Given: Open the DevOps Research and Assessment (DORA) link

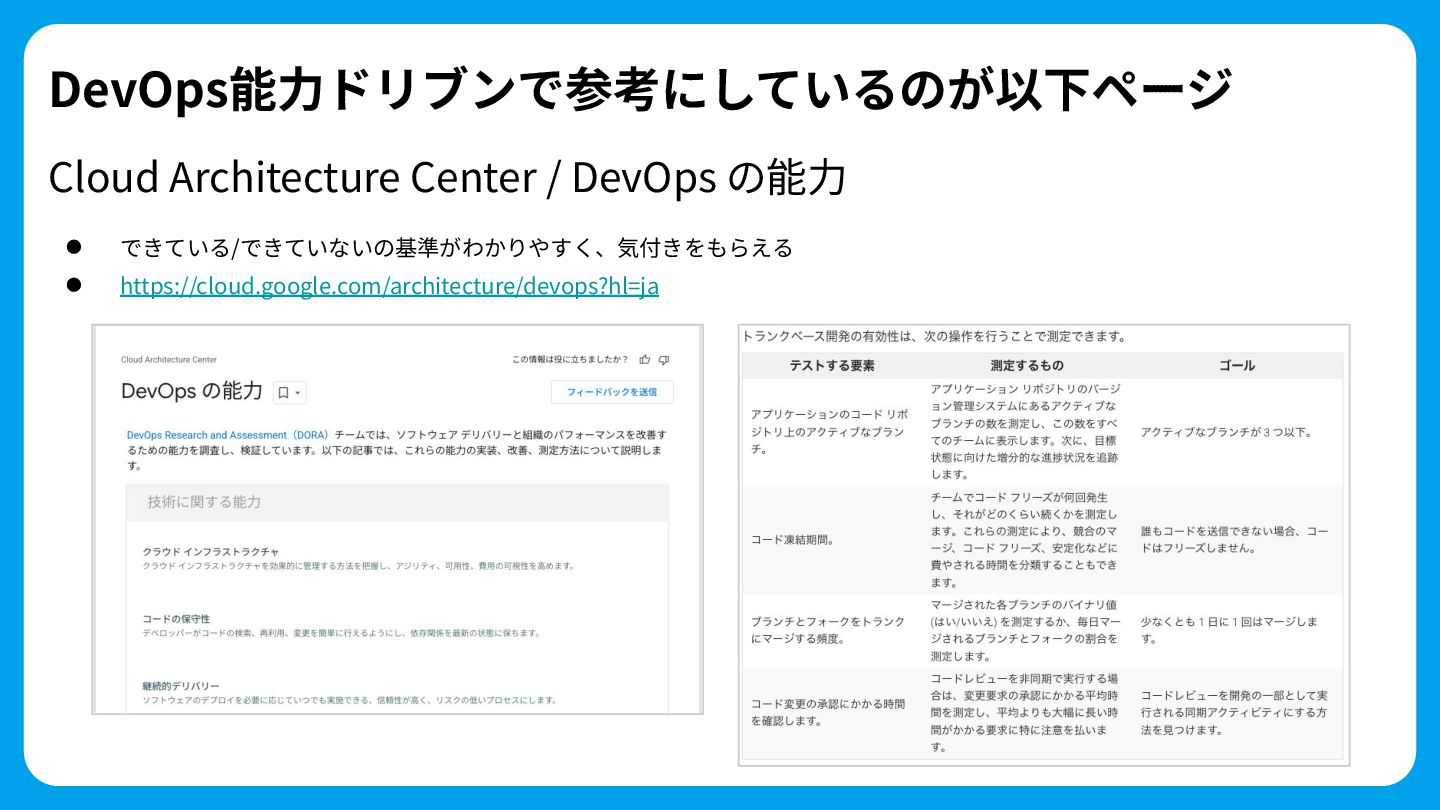Looking at the screenshot, I should pos(228,435).
